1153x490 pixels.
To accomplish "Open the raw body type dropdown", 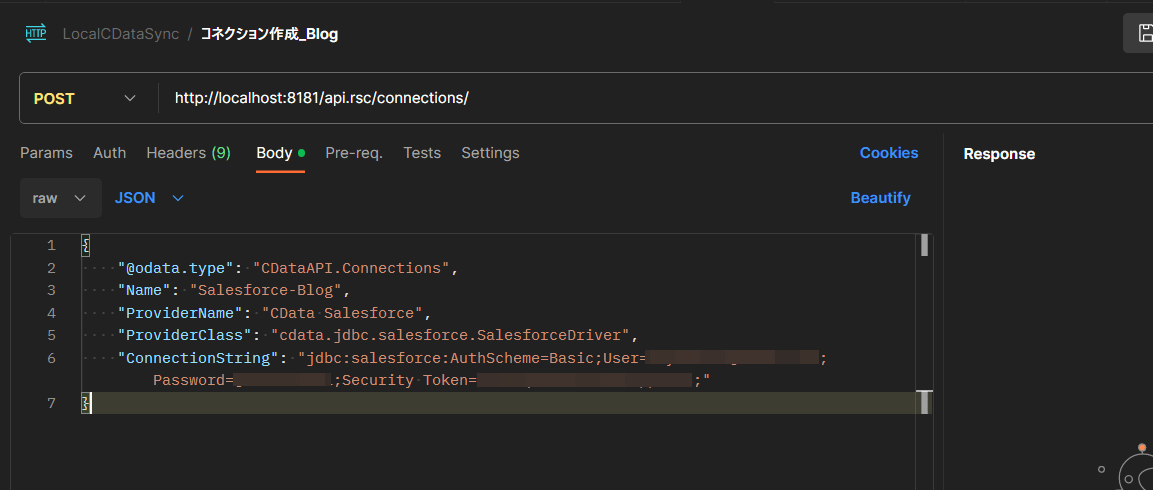I will 60,198.
